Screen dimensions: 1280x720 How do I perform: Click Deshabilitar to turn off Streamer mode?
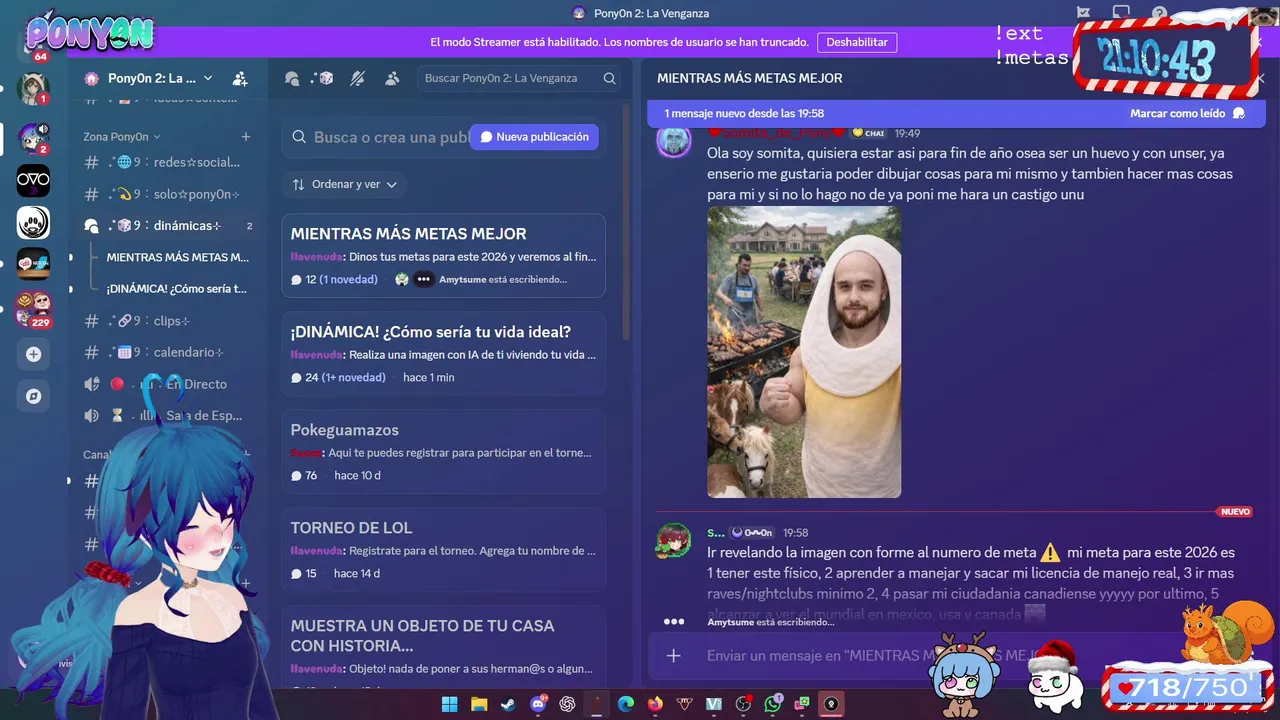tap(857, 42)
